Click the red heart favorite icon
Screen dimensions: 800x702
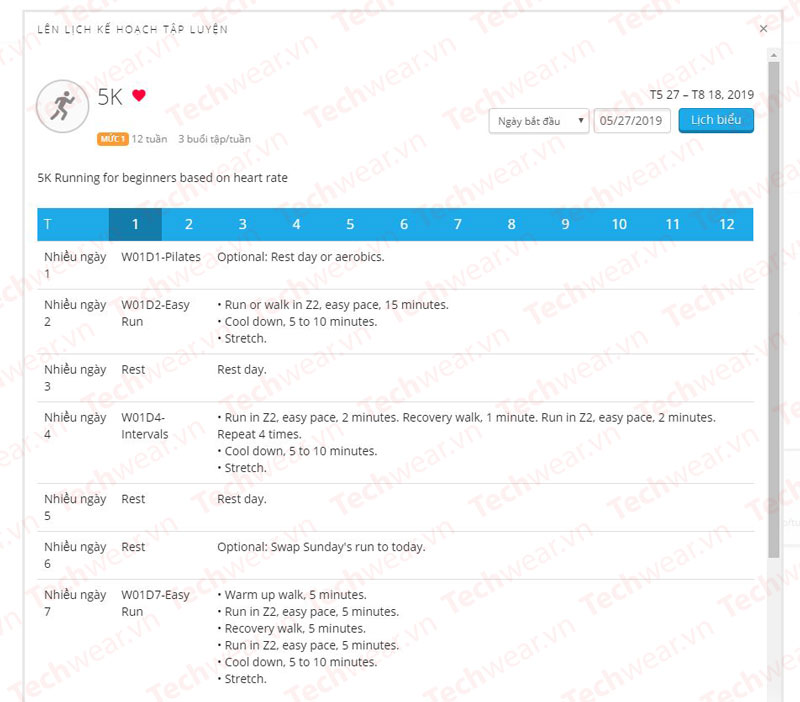(x=139, y=95)
